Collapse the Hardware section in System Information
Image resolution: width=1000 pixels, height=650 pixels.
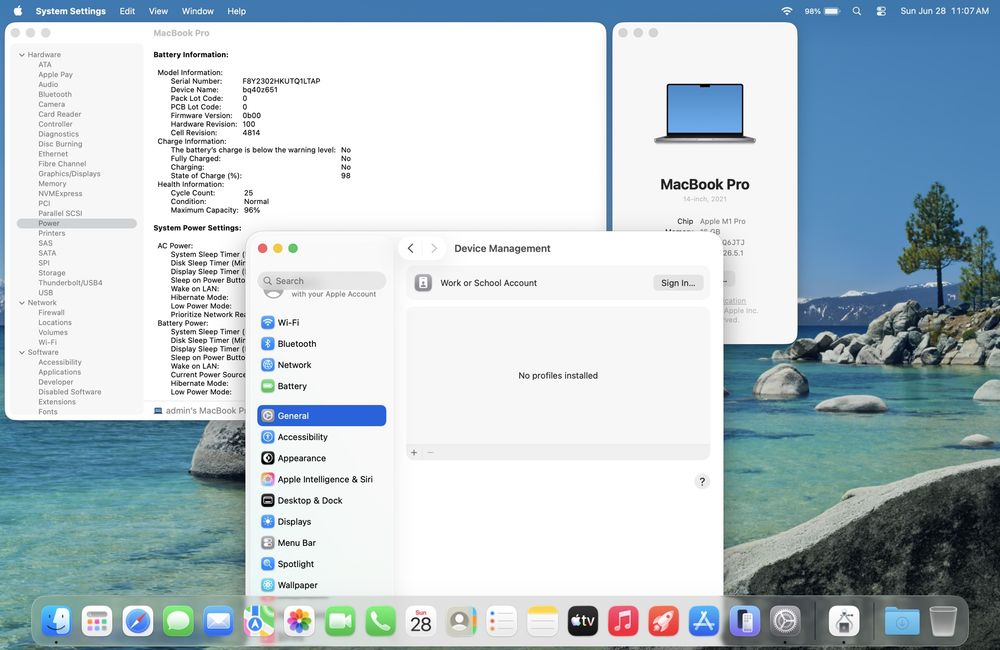[x=22, y=55]
